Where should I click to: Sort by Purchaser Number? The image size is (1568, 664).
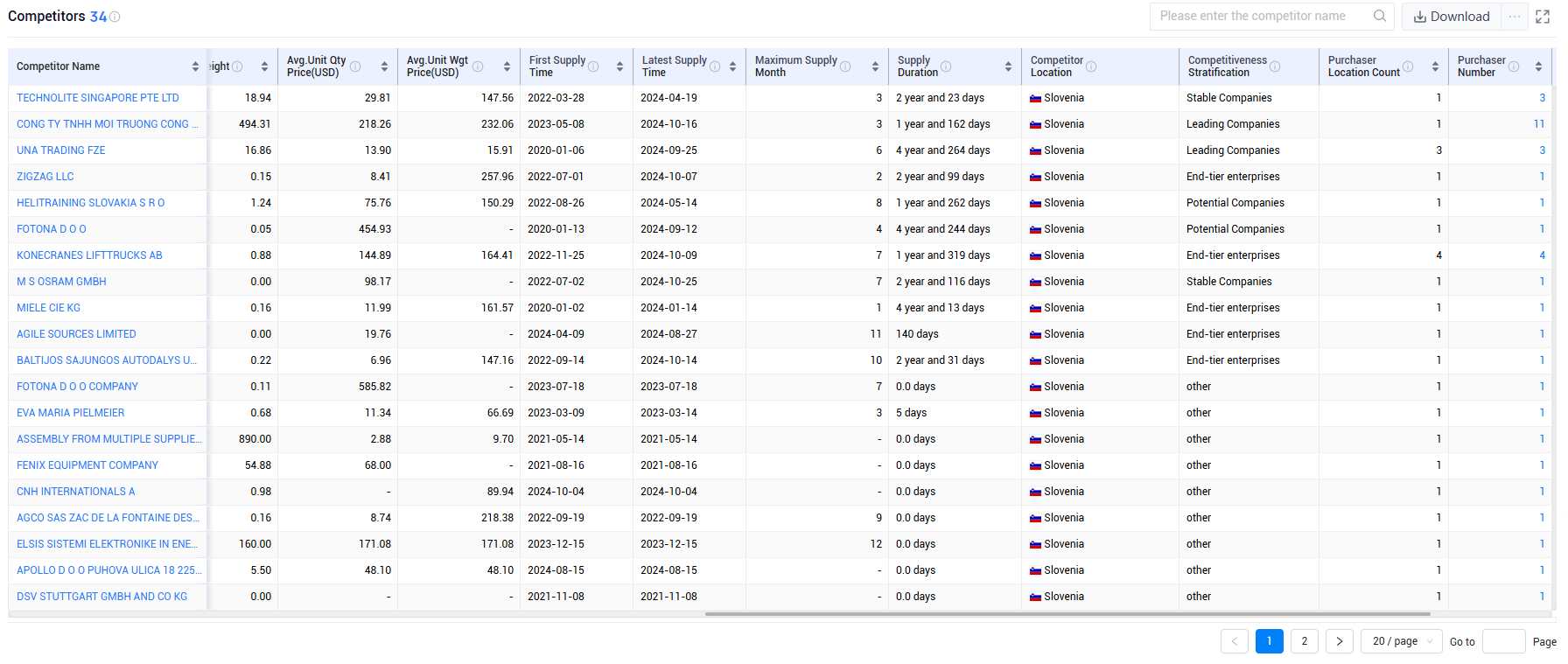pyautogui.click(x=1538, y=66)
